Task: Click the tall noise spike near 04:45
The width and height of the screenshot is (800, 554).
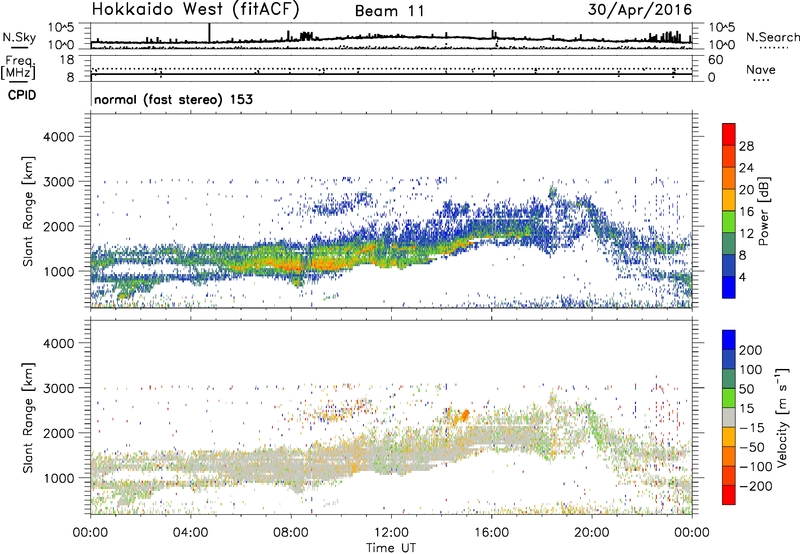Action: (x=209, y=33)
